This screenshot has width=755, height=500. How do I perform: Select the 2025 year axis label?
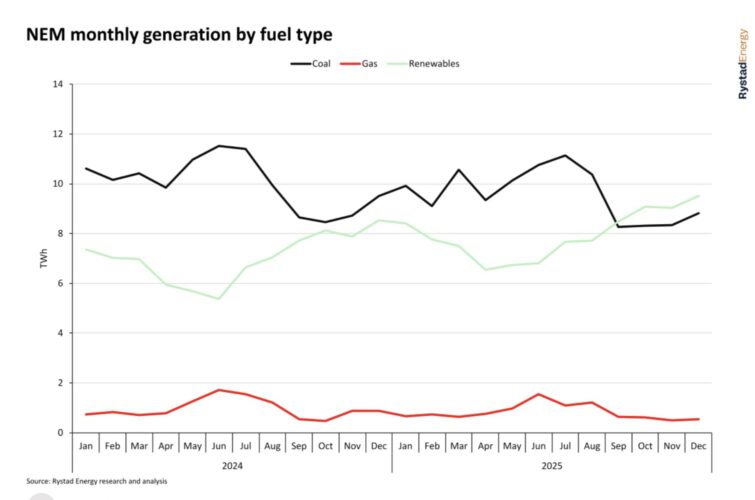point(552,465)
